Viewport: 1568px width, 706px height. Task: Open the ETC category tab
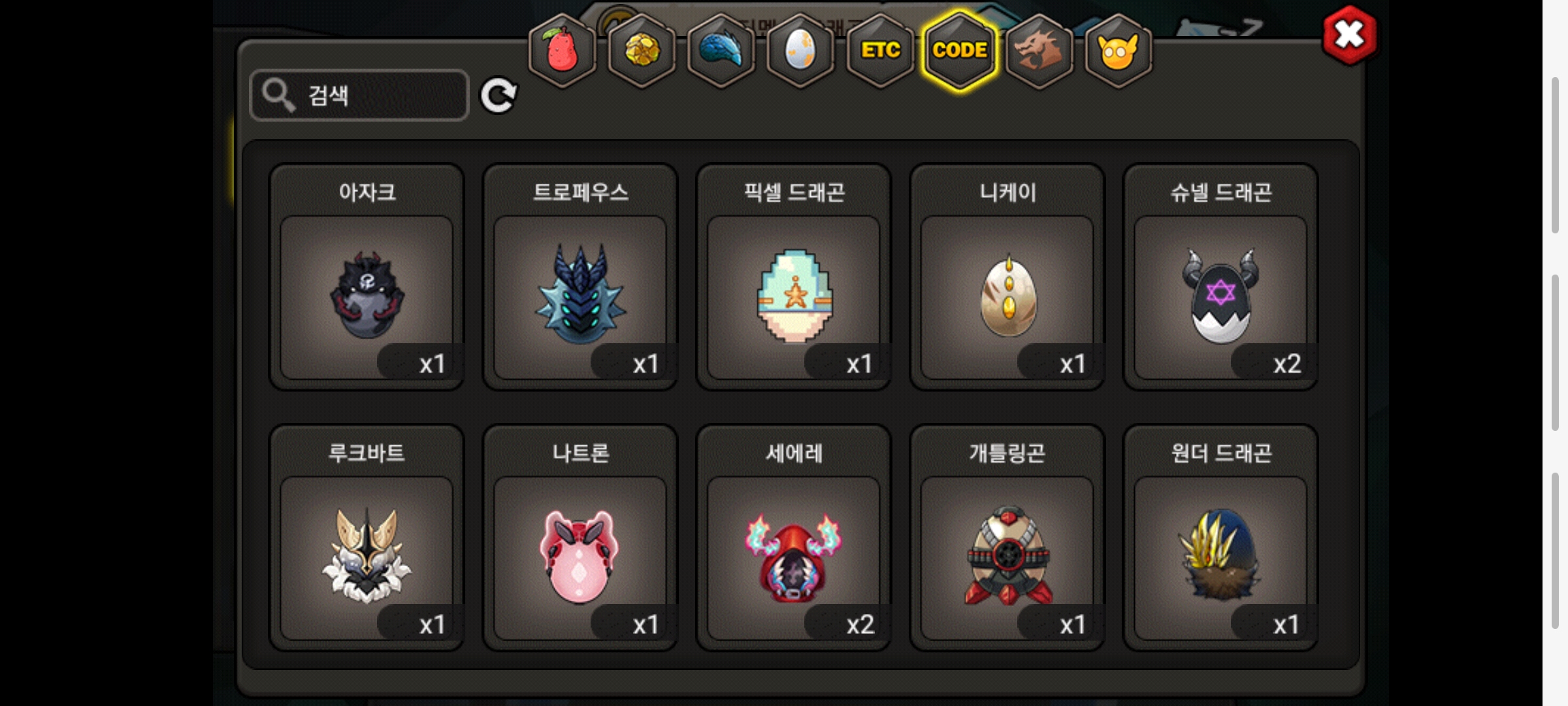coord(880,51)
